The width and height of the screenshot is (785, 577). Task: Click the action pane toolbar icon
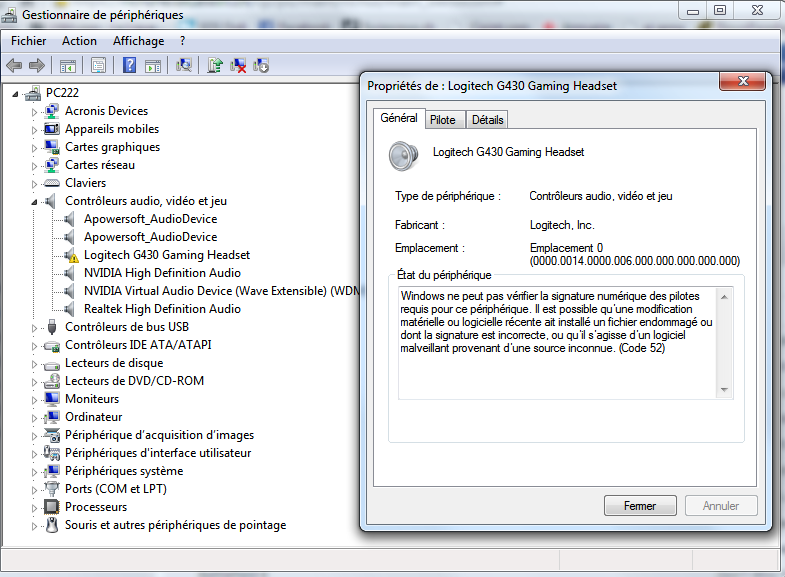click(x=153, y=66)
